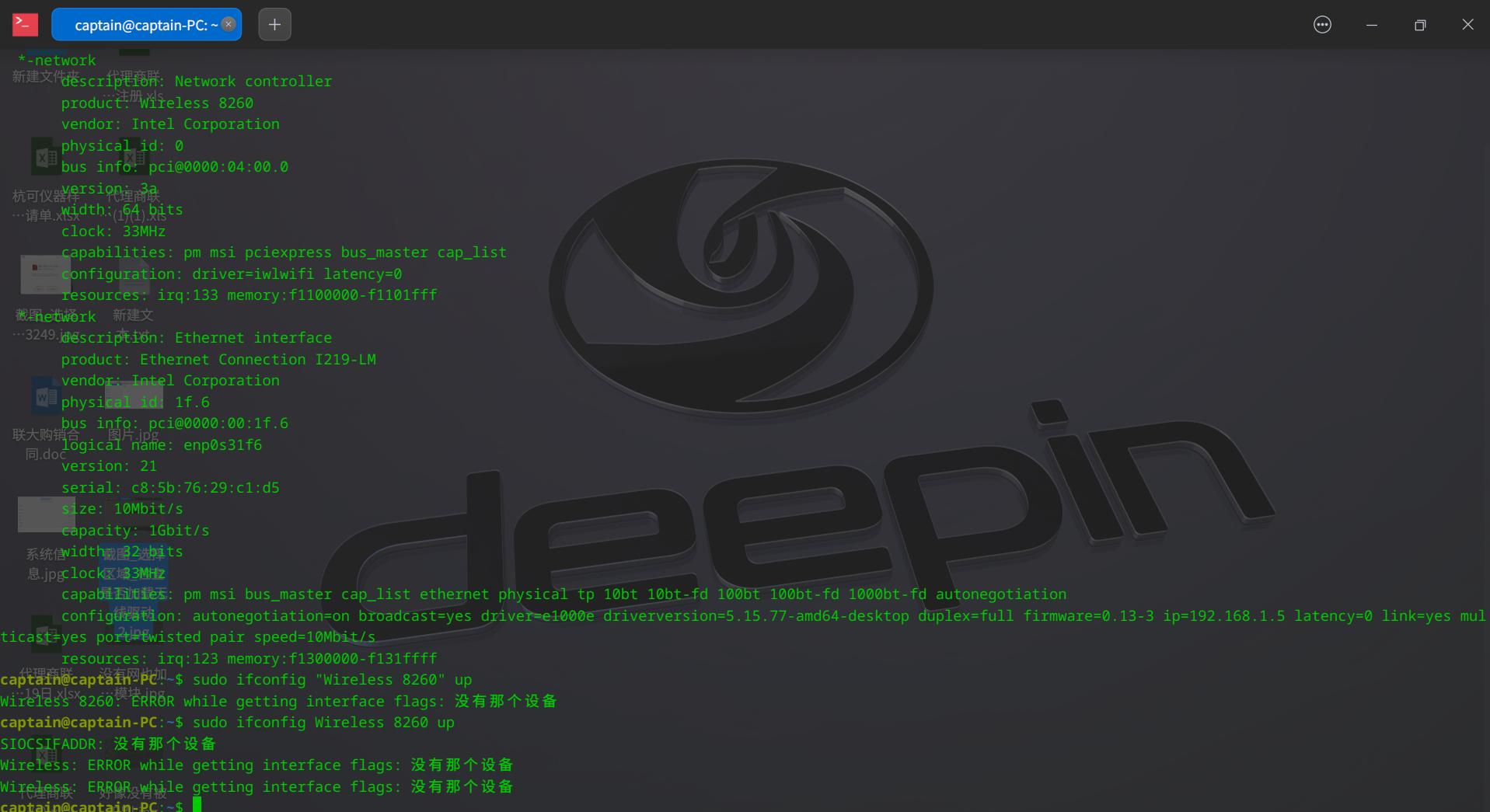Click the 'Wireless 8260: ERROR while getting interface flags' line

(278, 702)
